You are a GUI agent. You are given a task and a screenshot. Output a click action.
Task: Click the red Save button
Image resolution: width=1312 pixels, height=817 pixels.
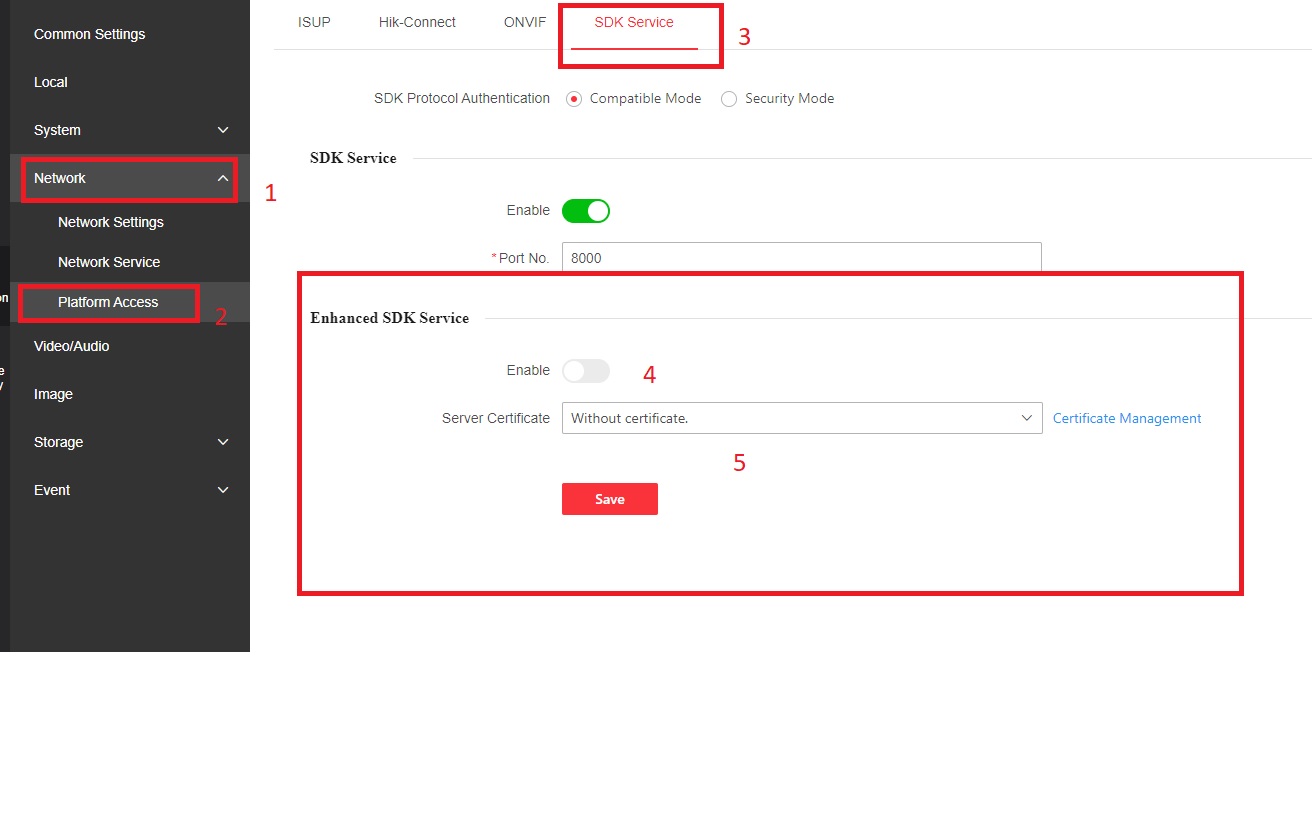coord(610,499)
